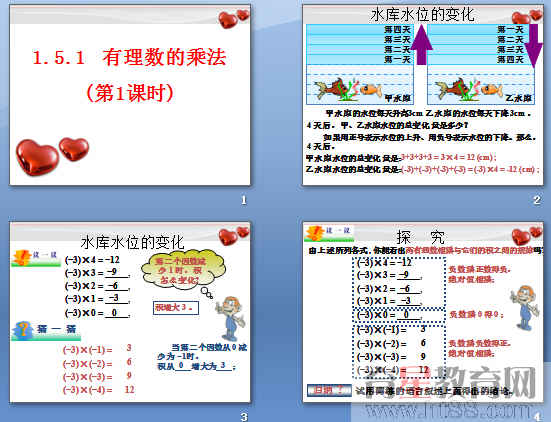Click the red equation (-3)×(-1) = 3 on slide 3

[97, 349]
